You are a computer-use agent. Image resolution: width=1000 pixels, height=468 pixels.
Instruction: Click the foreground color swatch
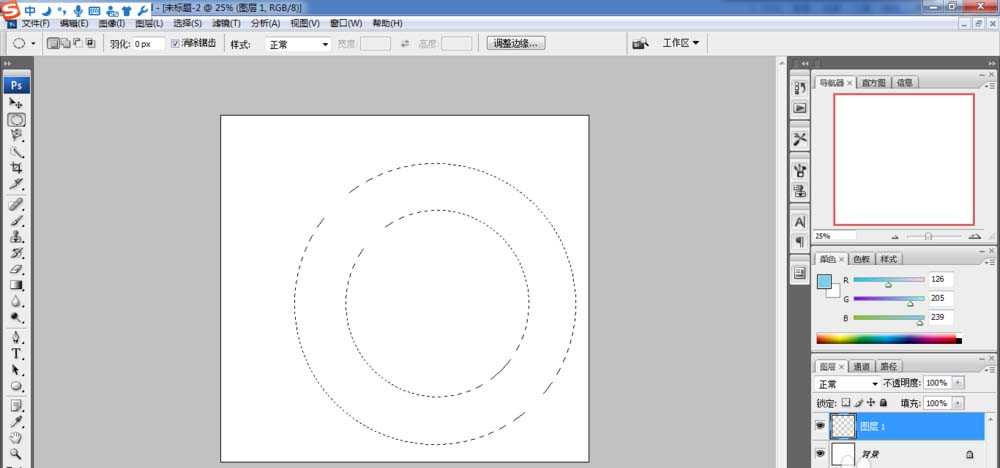(x=824, y=282)
